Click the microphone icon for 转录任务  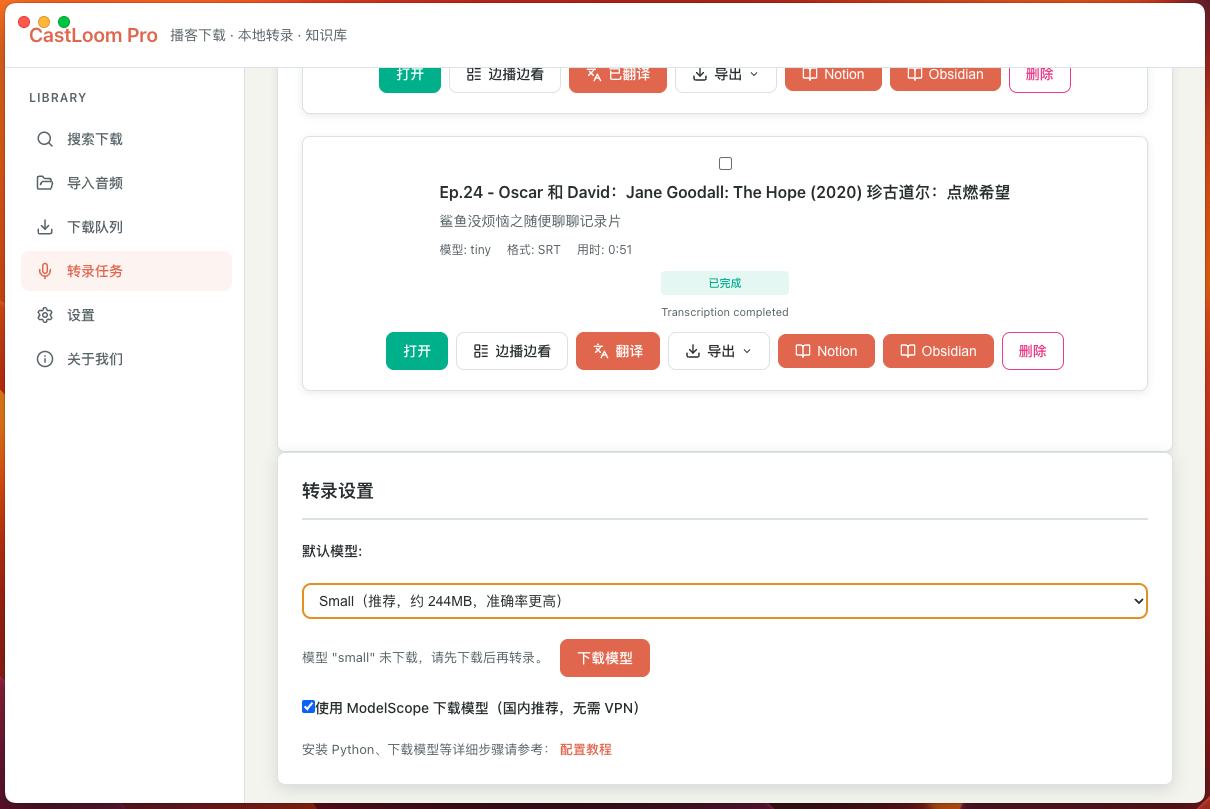click(x=45, y=271)
